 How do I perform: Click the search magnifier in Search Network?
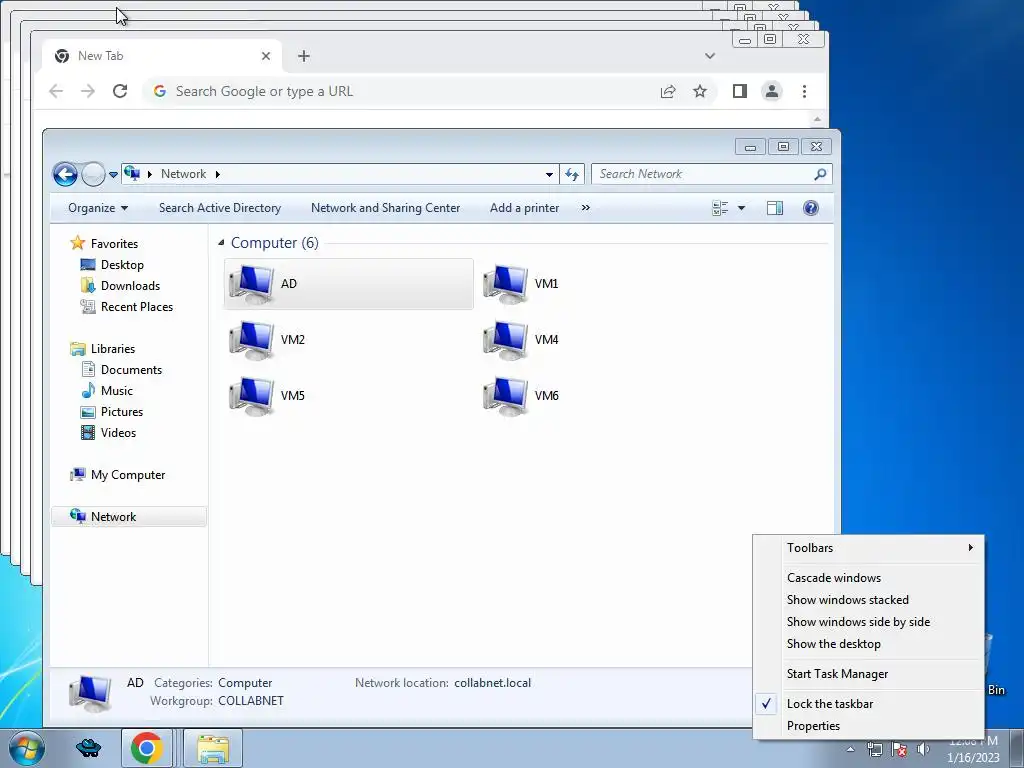click(820, 174)
